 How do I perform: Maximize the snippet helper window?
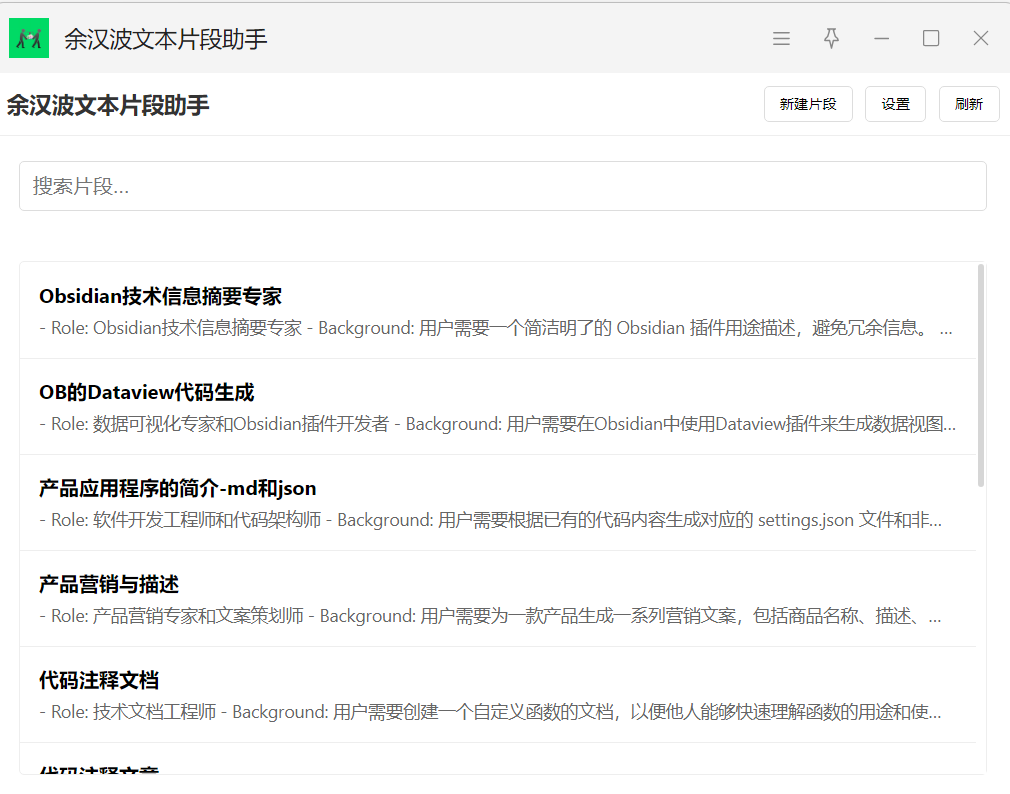(x=931, y=39)
